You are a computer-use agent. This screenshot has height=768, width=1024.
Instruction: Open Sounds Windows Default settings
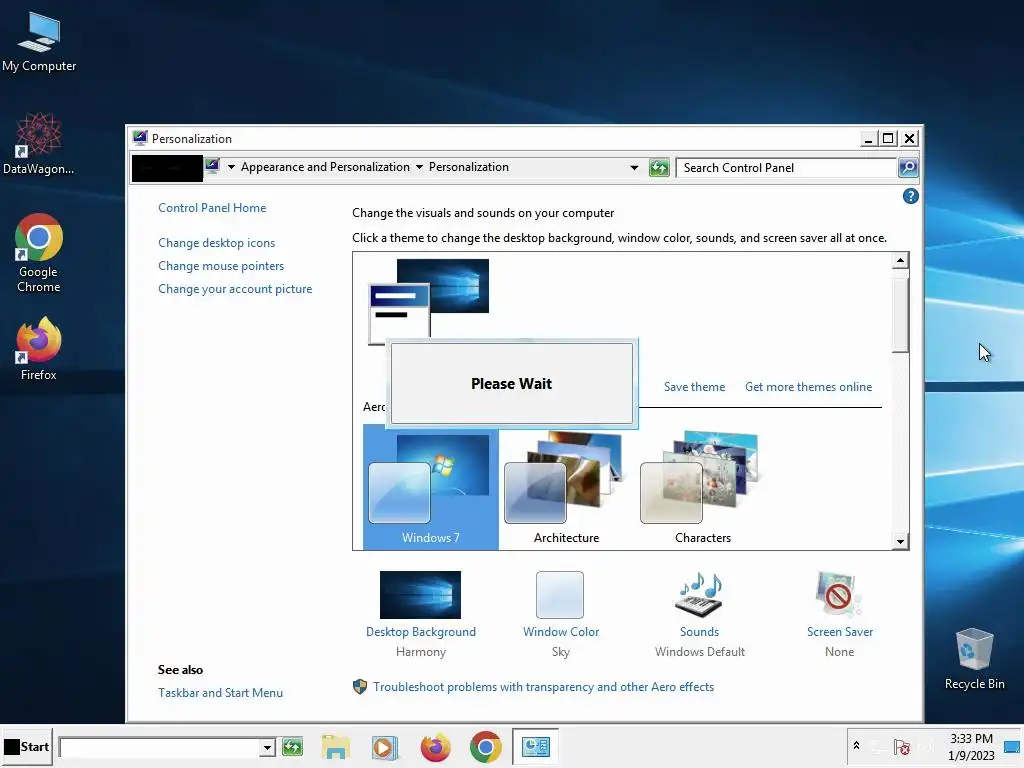[699, 615]
